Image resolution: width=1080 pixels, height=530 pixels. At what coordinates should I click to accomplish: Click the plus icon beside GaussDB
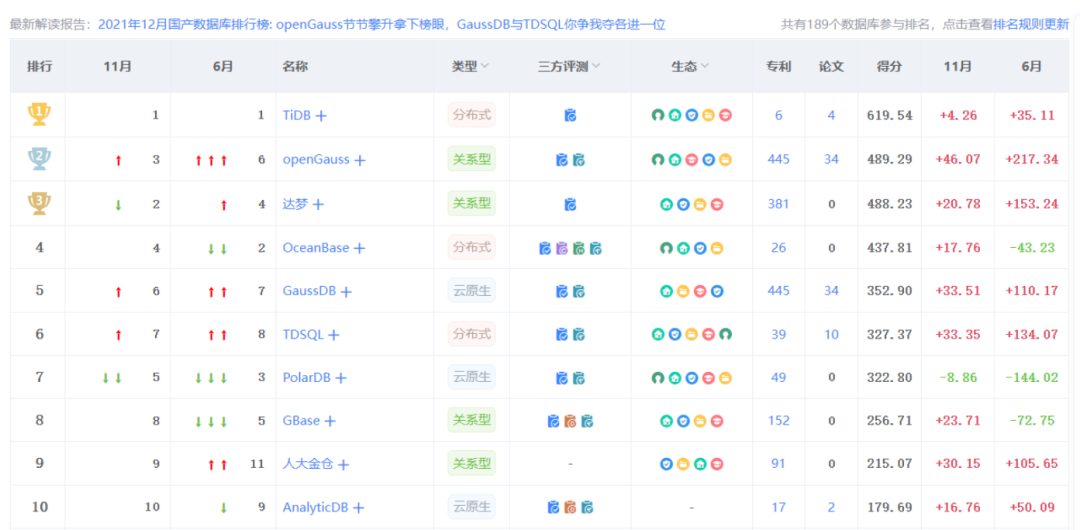pyautogui.click(x=346, y=292)
